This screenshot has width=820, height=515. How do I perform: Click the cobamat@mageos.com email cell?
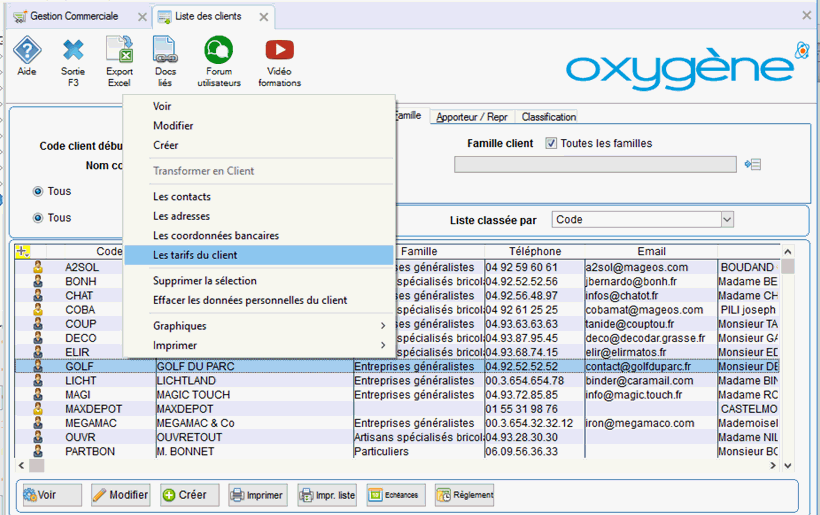coord(651,310)
